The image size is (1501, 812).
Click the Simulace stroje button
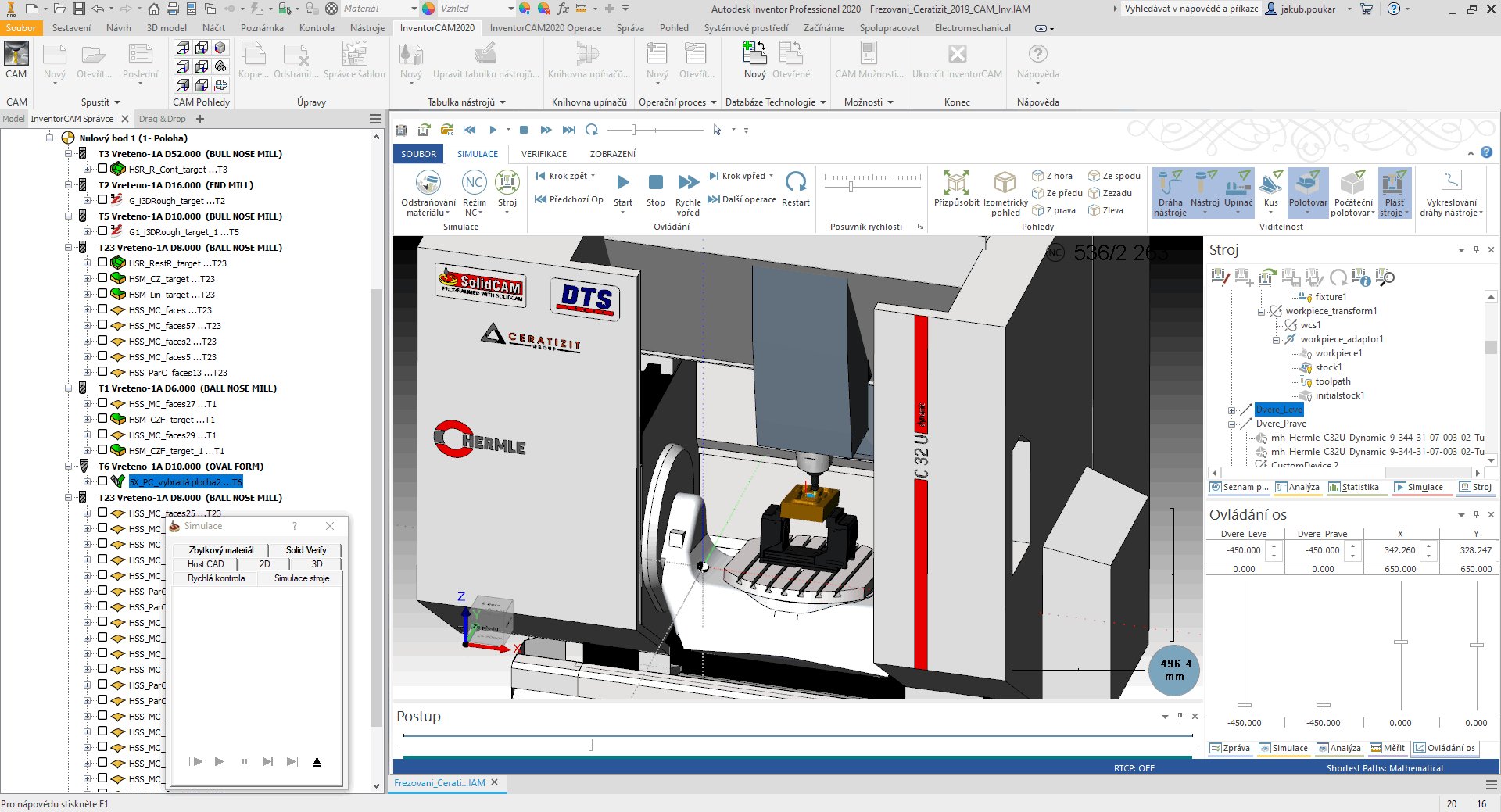(302, 578)
